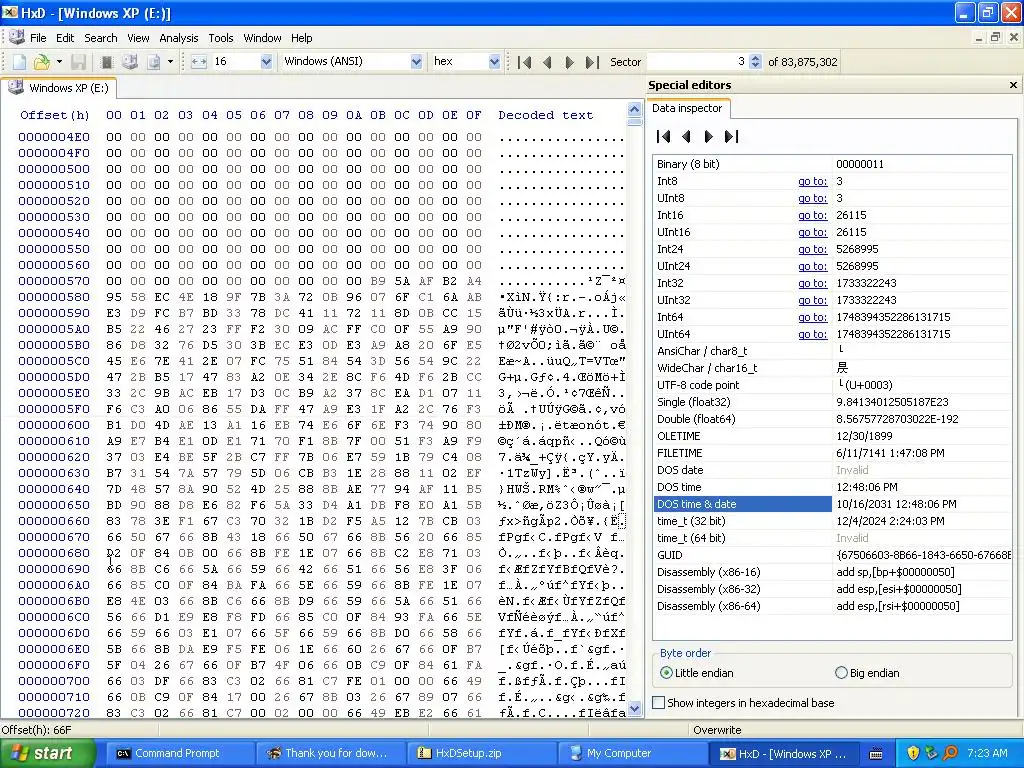
Task: Go to next sector toolbar arrow
Action: pyautogui.click(x=569, y=62)
